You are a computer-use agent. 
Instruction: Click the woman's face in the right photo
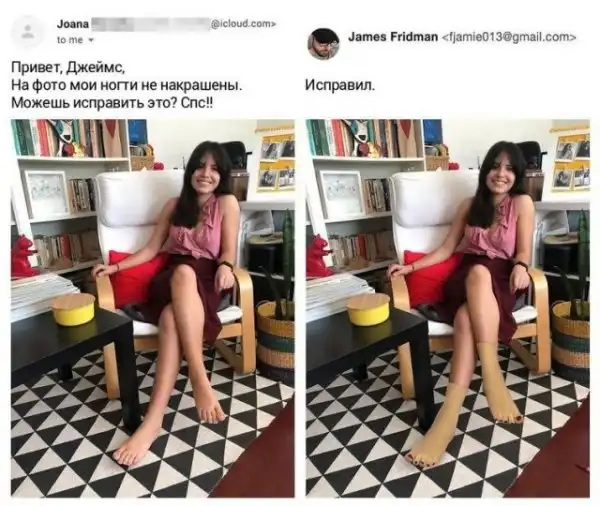pos(498,173)
